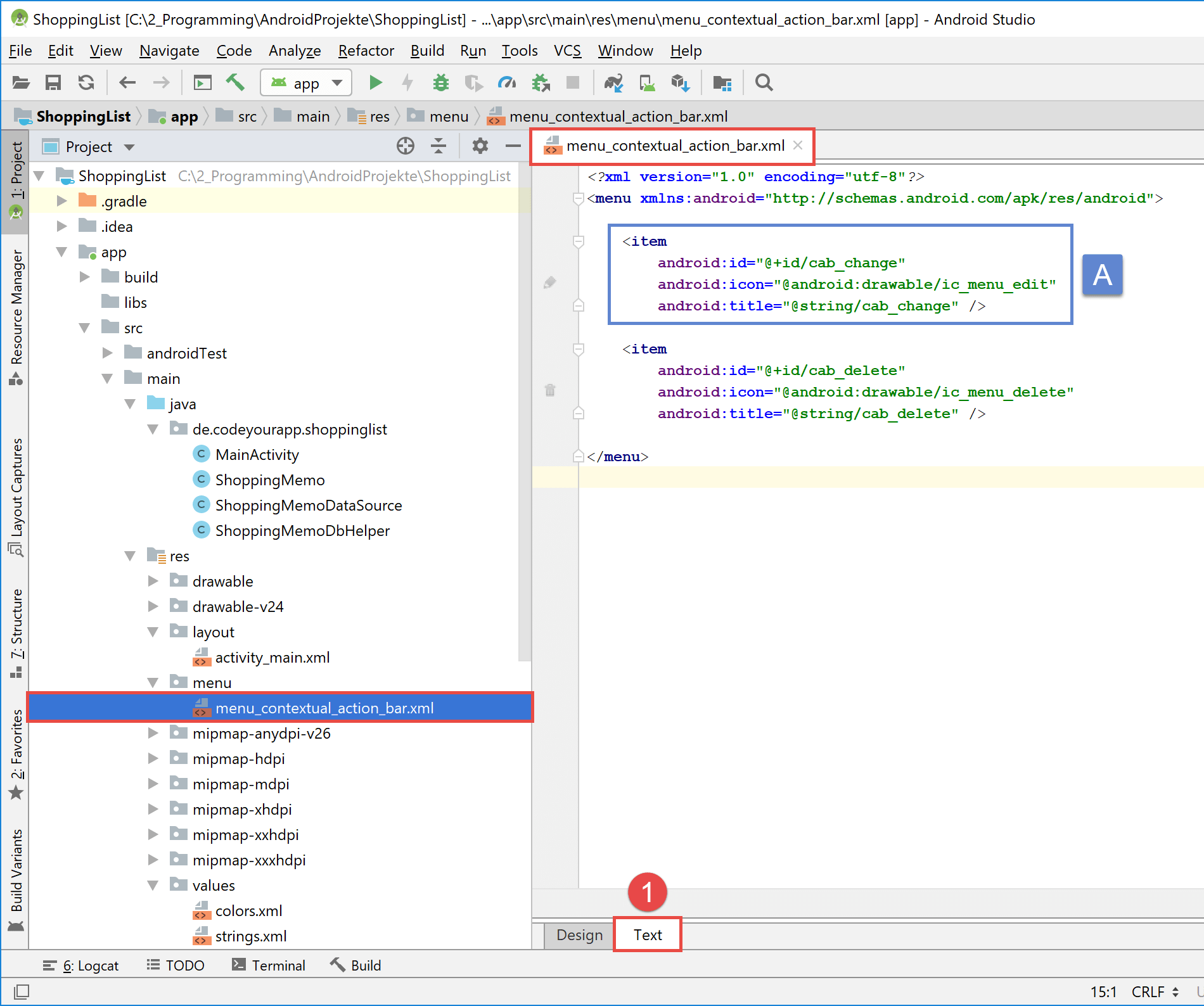Go back with the left arrow icon

pyautogui.click(x=127, y=82)
